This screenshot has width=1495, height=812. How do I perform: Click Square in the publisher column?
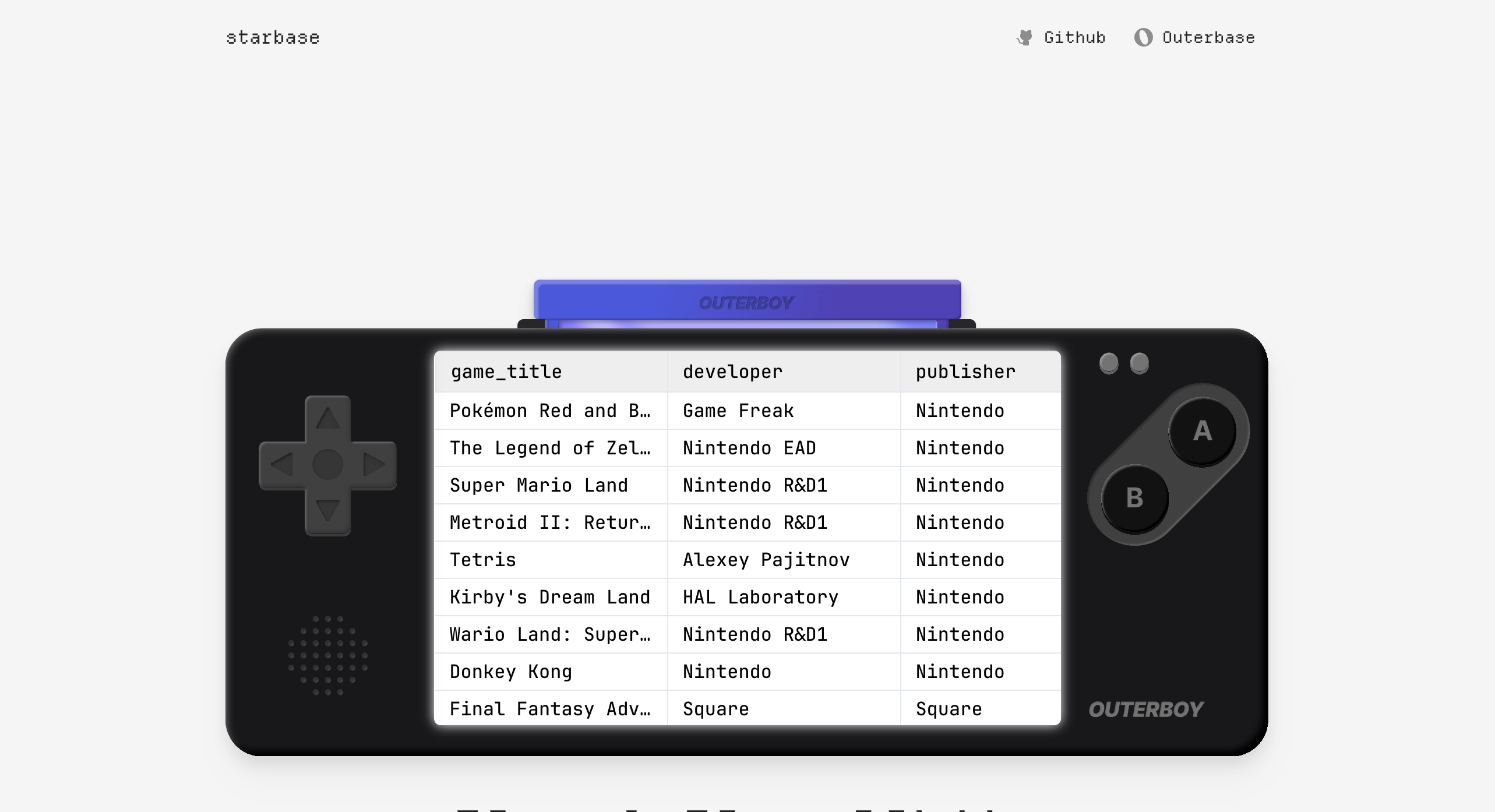click(981, 708)
